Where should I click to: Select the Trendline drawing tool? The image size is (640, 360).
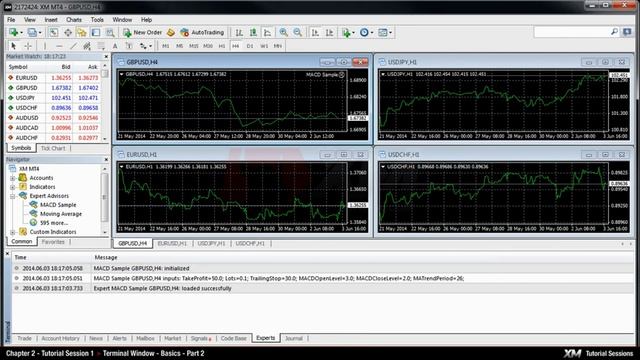pos(73,46)
